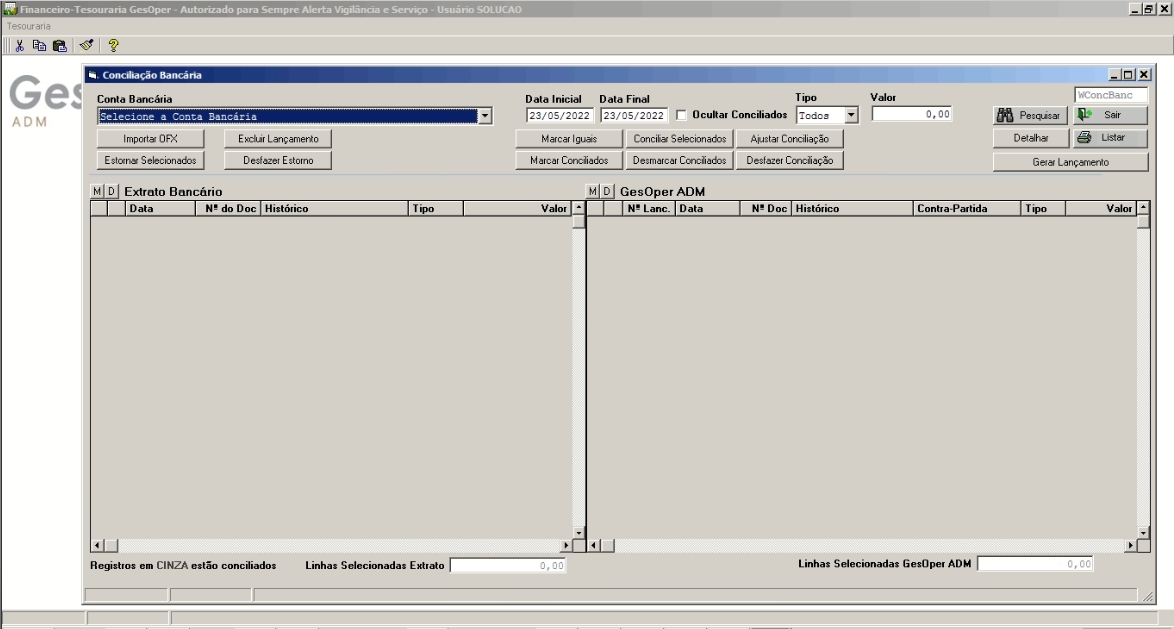The image size is (1174, 629).
Task: Click the Contra-Partida column header
Action: pos(967,208)
